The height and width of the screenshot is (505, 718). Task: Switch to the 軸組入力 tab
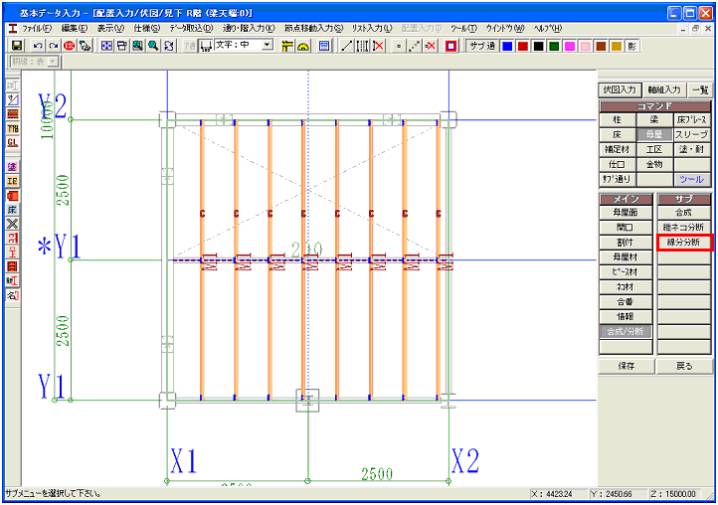(664, 90)
